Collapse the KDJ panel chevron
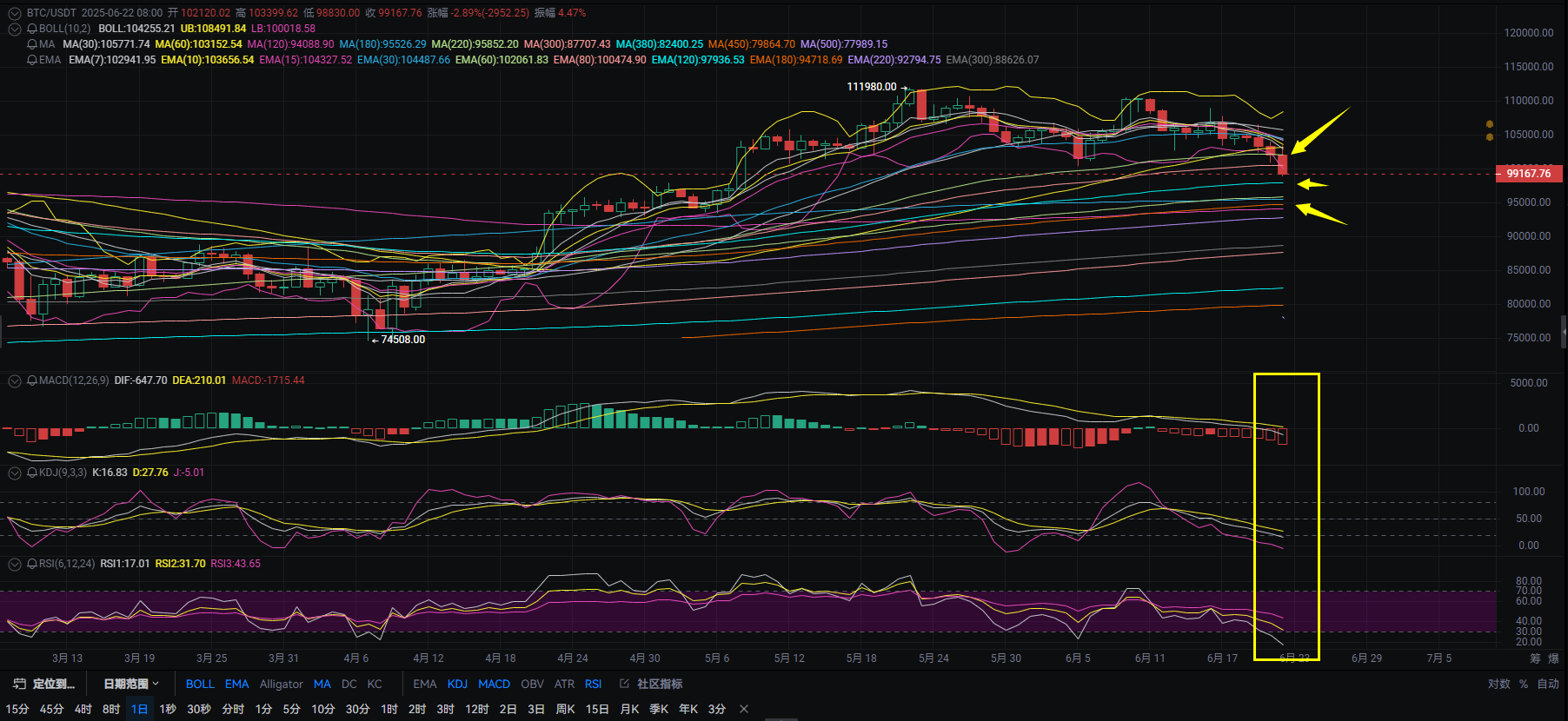The image size is (1568, 721). click(15, 473)
